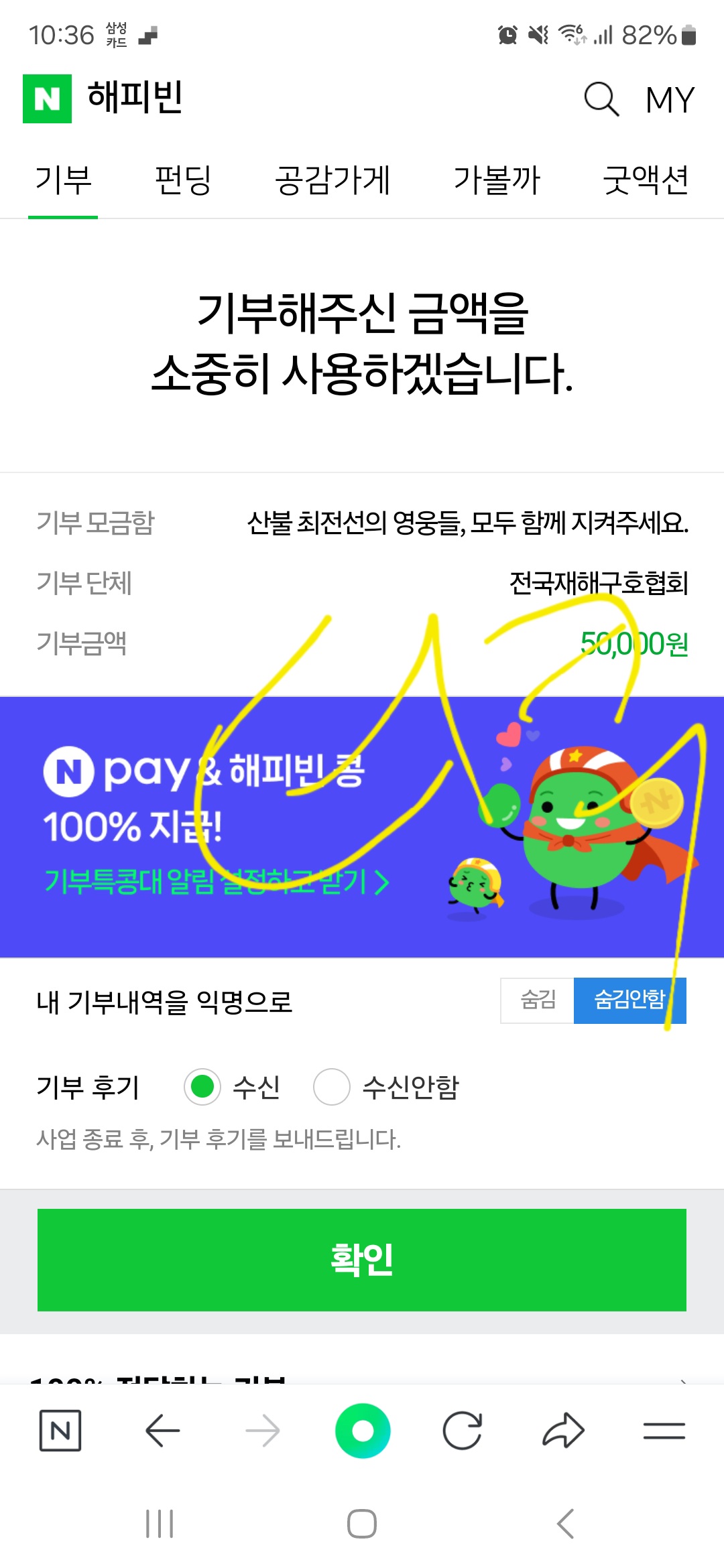The height and width of the screenshot is (1568, 724).
Task: Select the 수신 radio button
Action: [202, 1086]
